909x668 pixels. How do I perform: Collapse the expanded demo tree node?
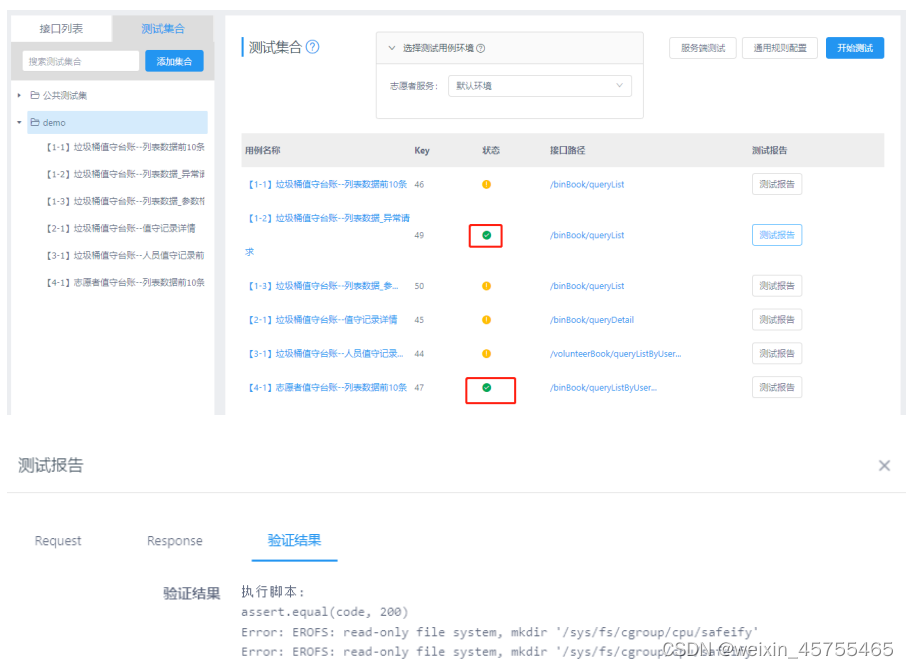[x=17, y=120]
